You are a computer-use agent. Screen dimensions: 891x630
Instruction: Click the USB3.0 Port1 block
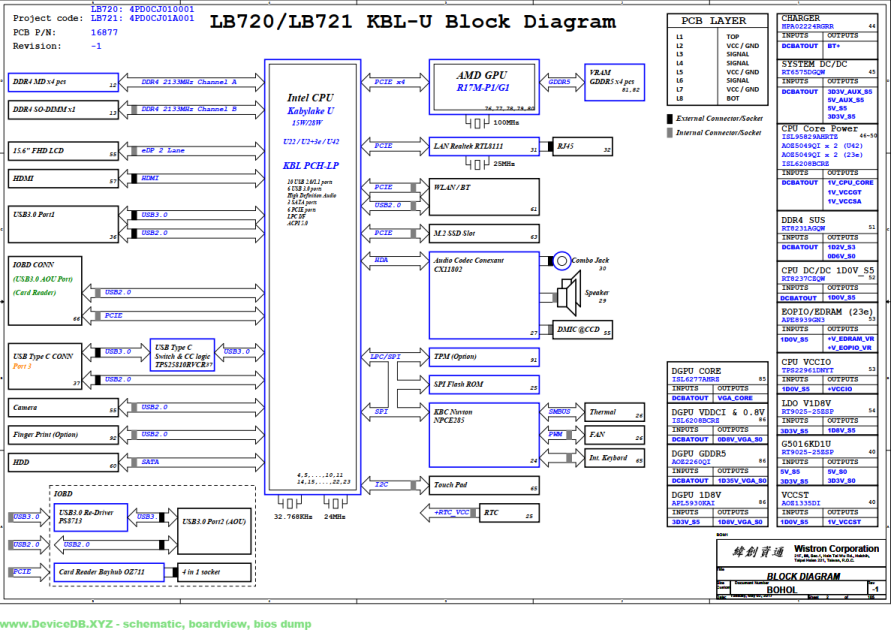tap(63, 224)
